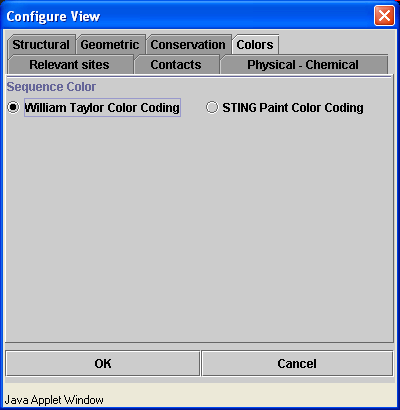
Task: Click the William Taylor Color Coding label
Action: click(102, 107)
